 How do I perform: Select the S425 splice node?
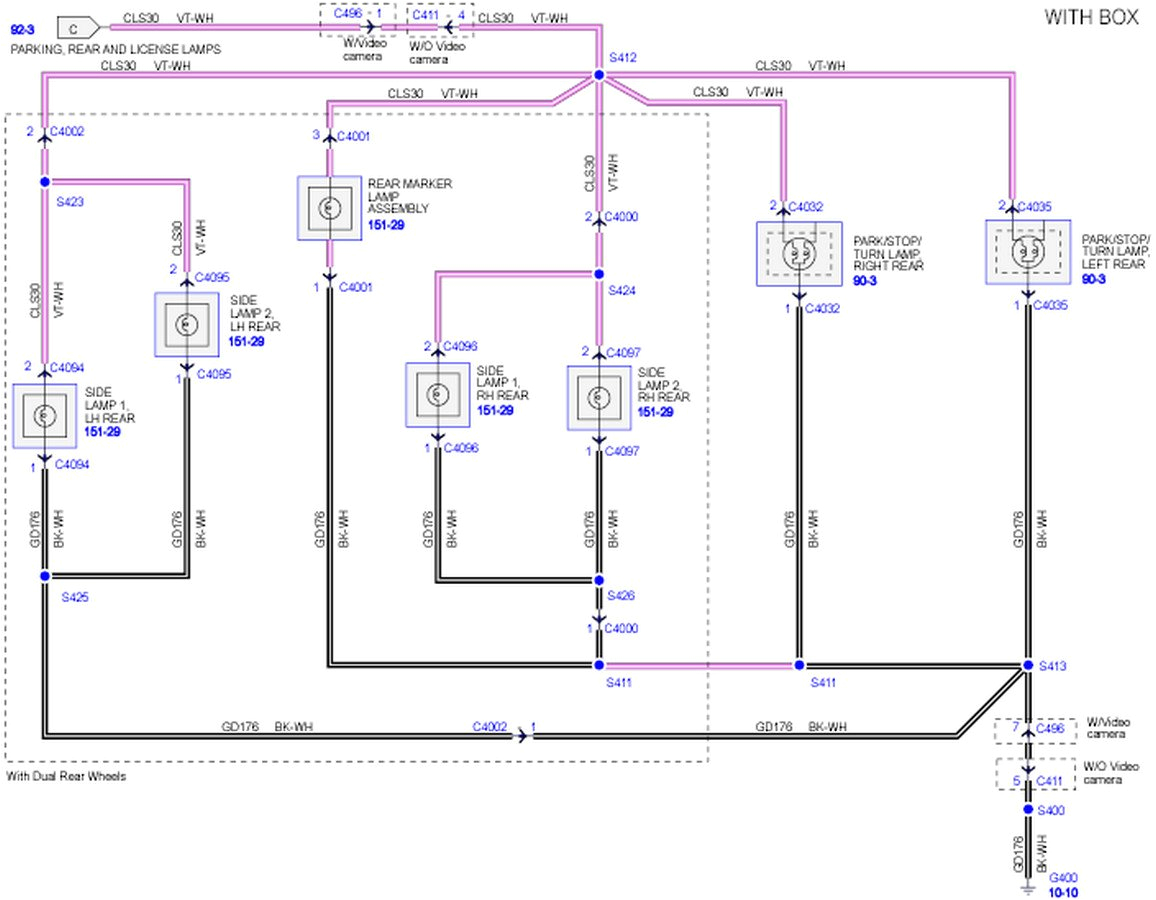pos(45,576)
